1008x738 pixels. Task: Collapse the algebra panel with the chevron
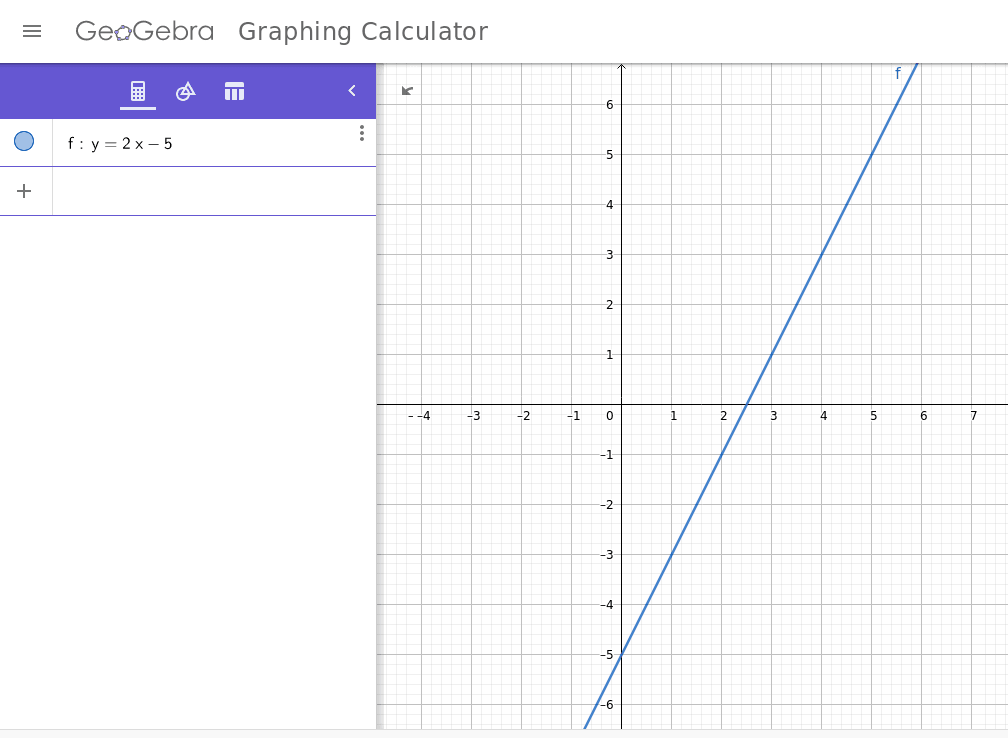point(352,91)
